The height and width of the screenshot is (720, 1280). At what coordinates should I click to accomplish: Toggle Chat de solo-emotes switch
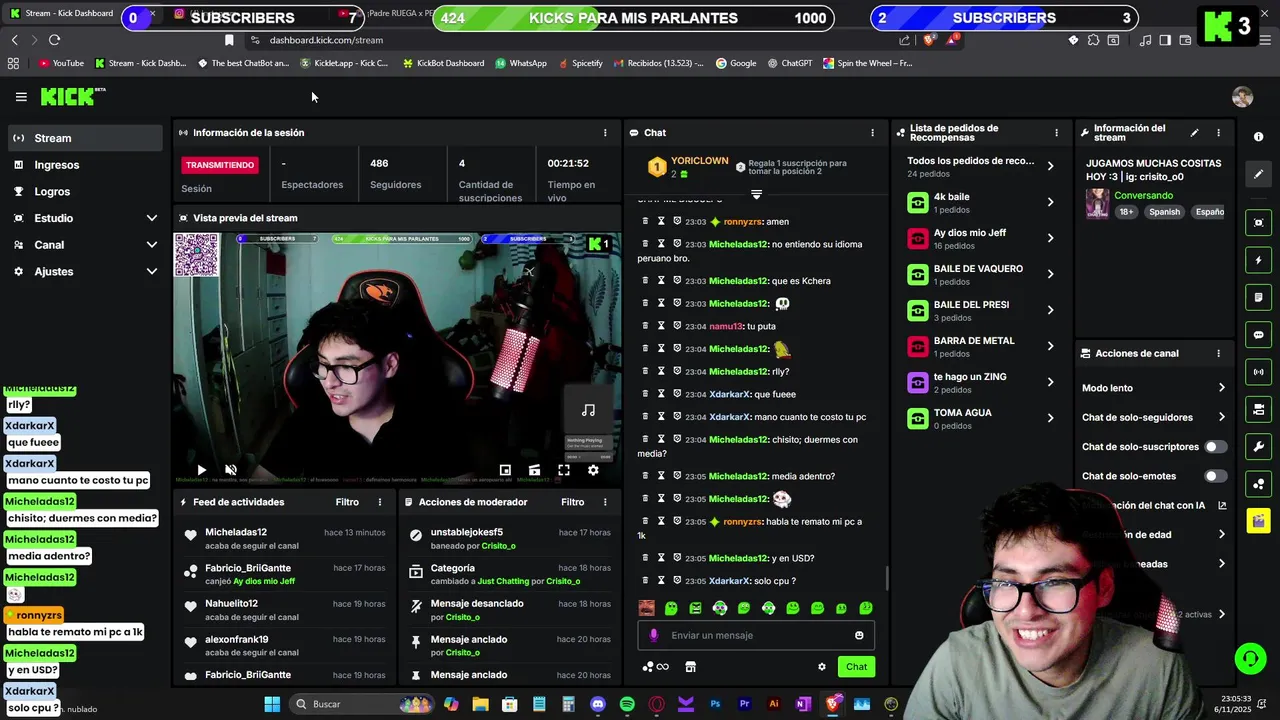(1215, 476)
